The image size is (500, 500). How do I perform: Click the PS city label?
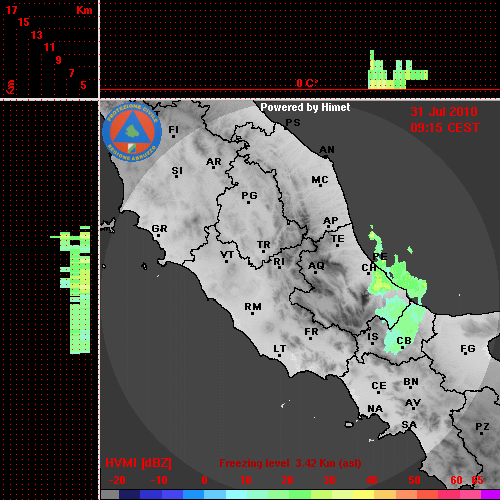tap(293, 123)
